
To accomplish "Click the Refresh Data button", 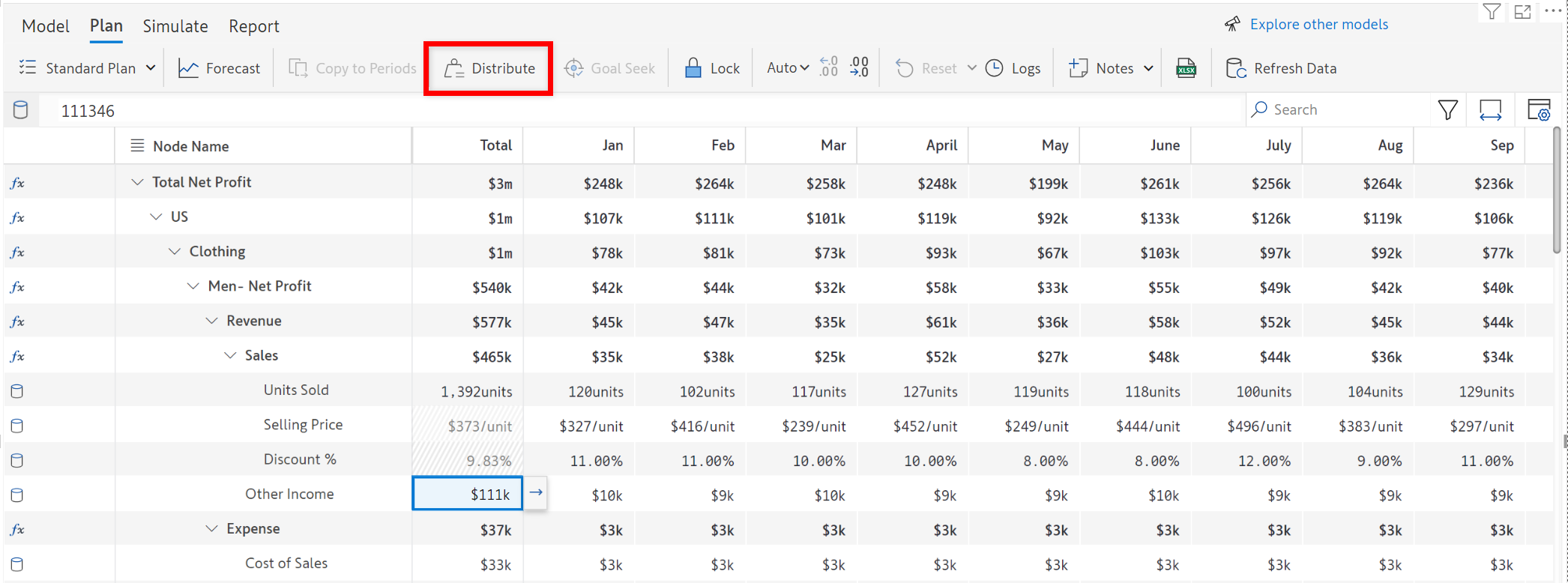I will click(1282, 68).
